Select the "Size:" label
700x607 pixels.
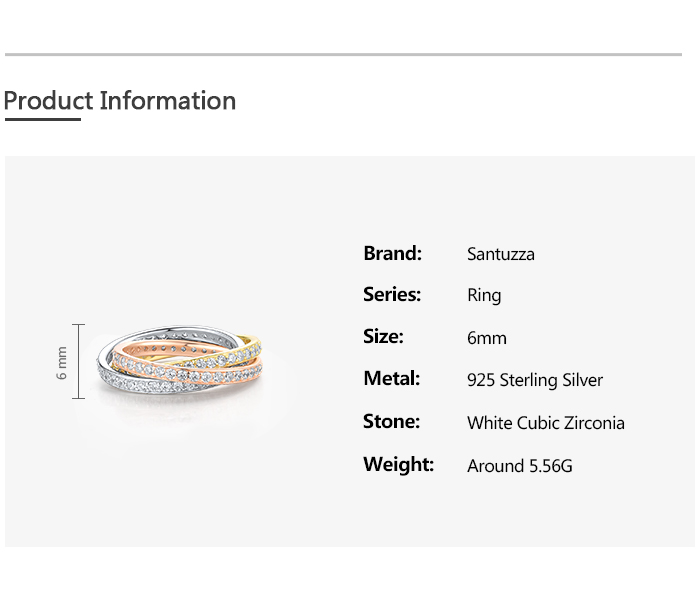[x=383, y=337]
